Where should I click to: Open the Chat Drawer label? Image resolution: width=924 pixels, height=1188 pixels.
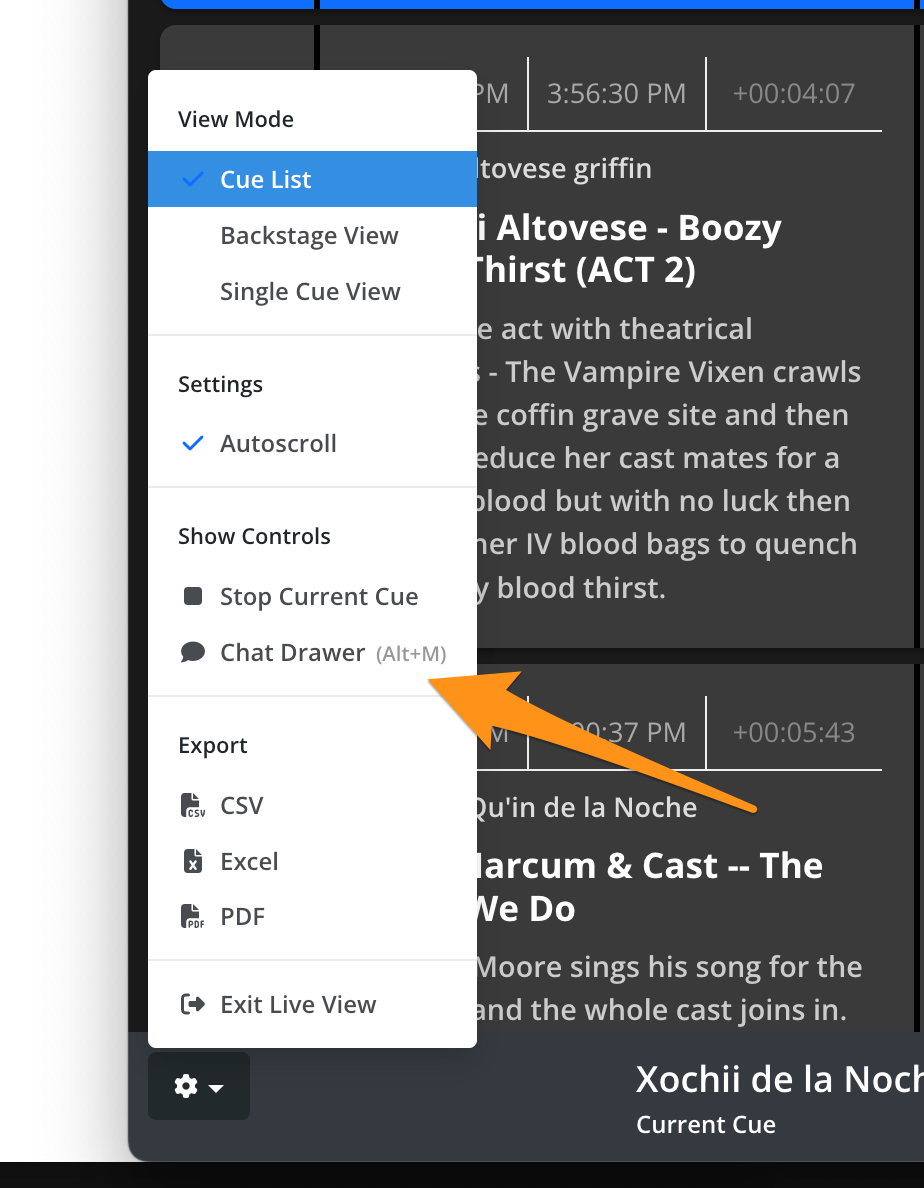tap(292, 653)
